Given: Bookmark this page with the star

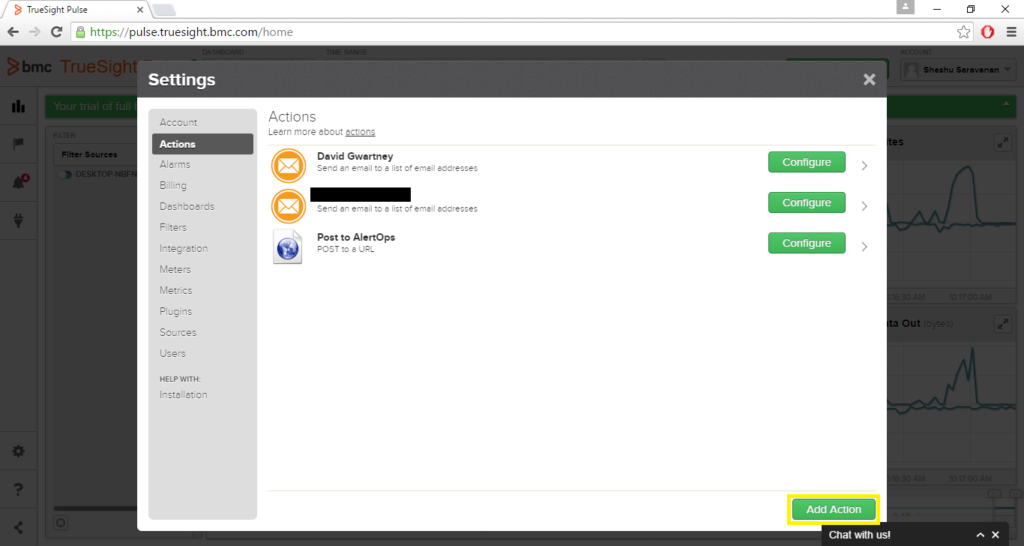Looking at the screenshot, I should (x=963, y=32).
